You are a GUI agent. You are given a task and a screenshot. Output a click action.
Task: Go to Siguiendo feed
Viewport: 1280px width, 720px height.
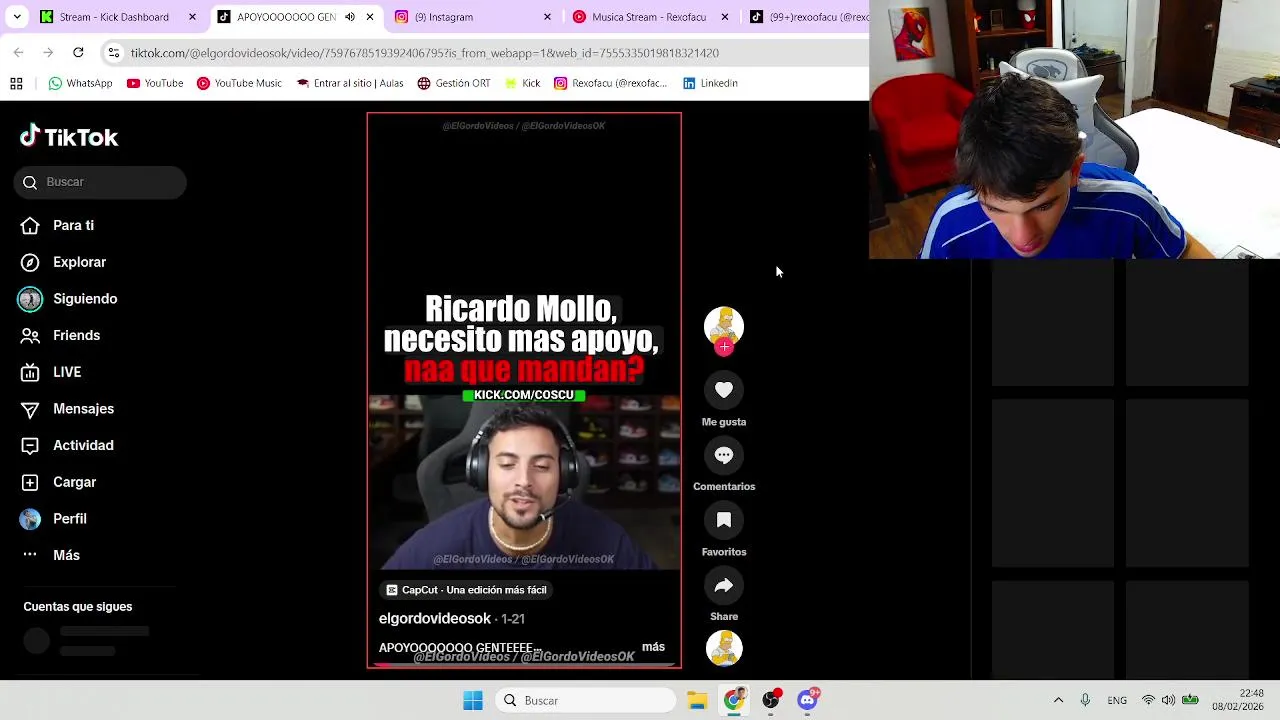(69, 299)
